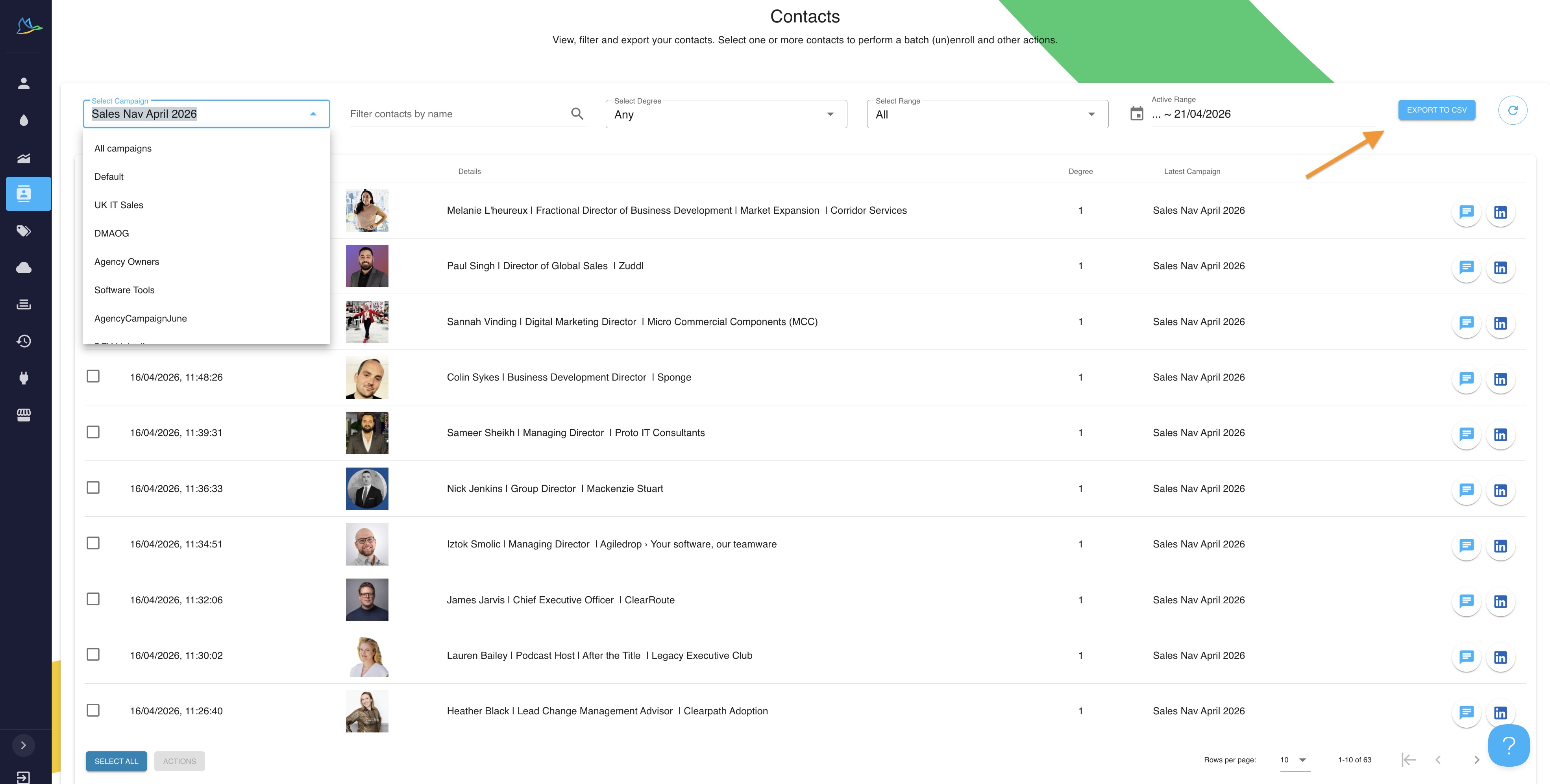1550x784 pixels.
Task: Open the Select Degree dropdown
Action: 726,114
